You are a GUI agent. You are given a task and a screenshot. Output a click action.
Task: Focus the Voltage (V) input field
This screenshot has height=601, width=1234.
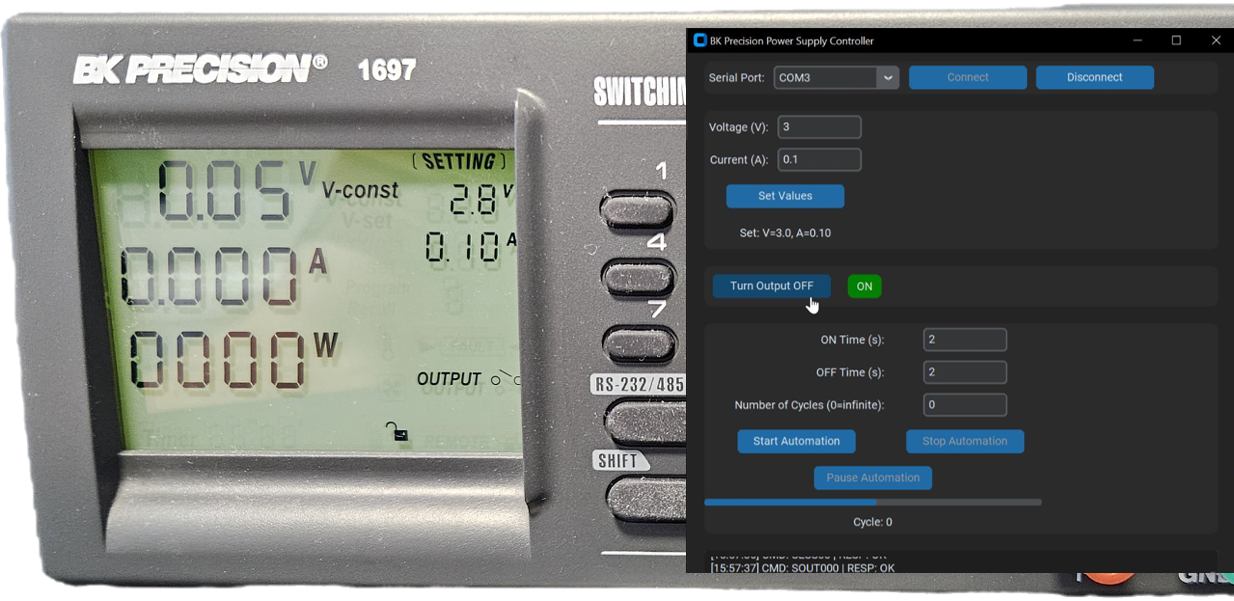[x=819, y=127]
